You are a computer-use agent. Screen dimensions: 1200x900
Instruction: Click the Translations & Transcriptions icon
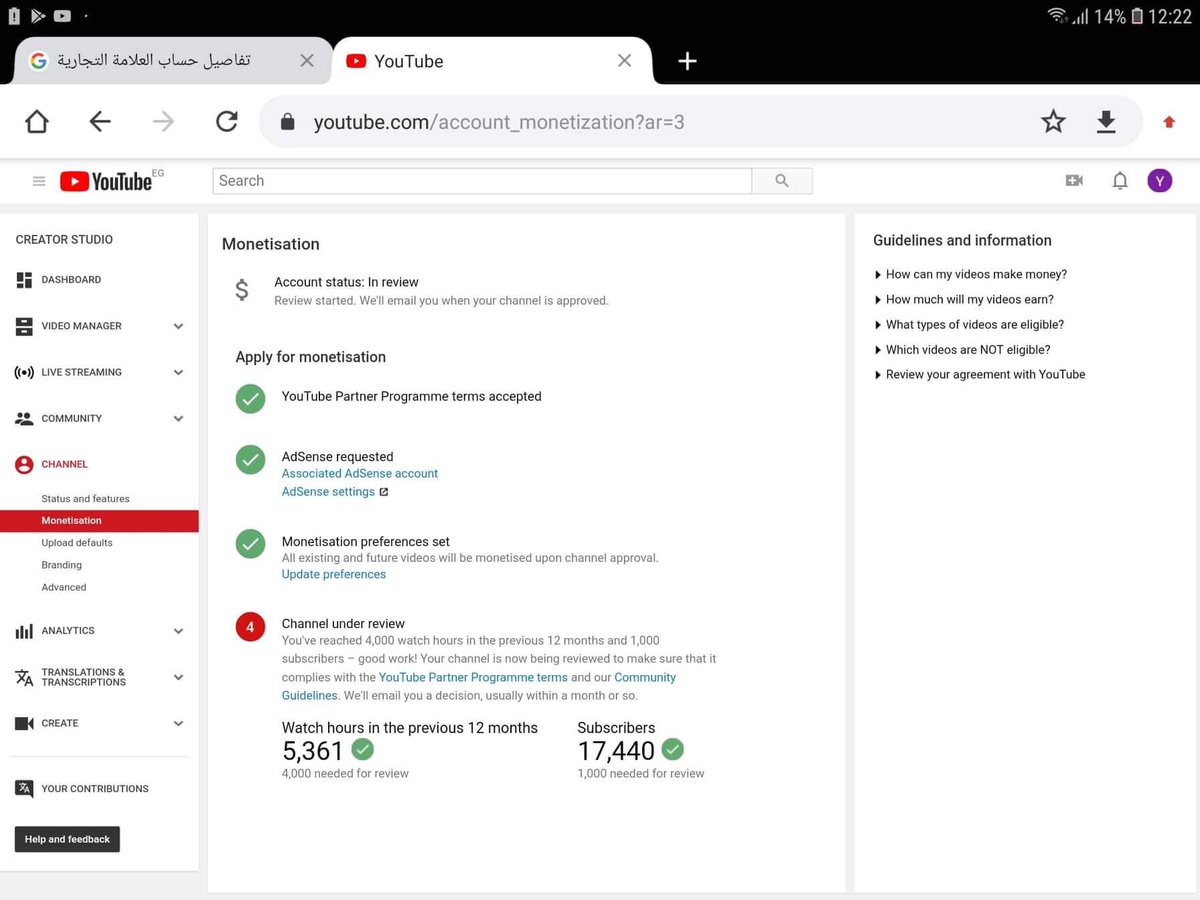click(x=24, y=677)
